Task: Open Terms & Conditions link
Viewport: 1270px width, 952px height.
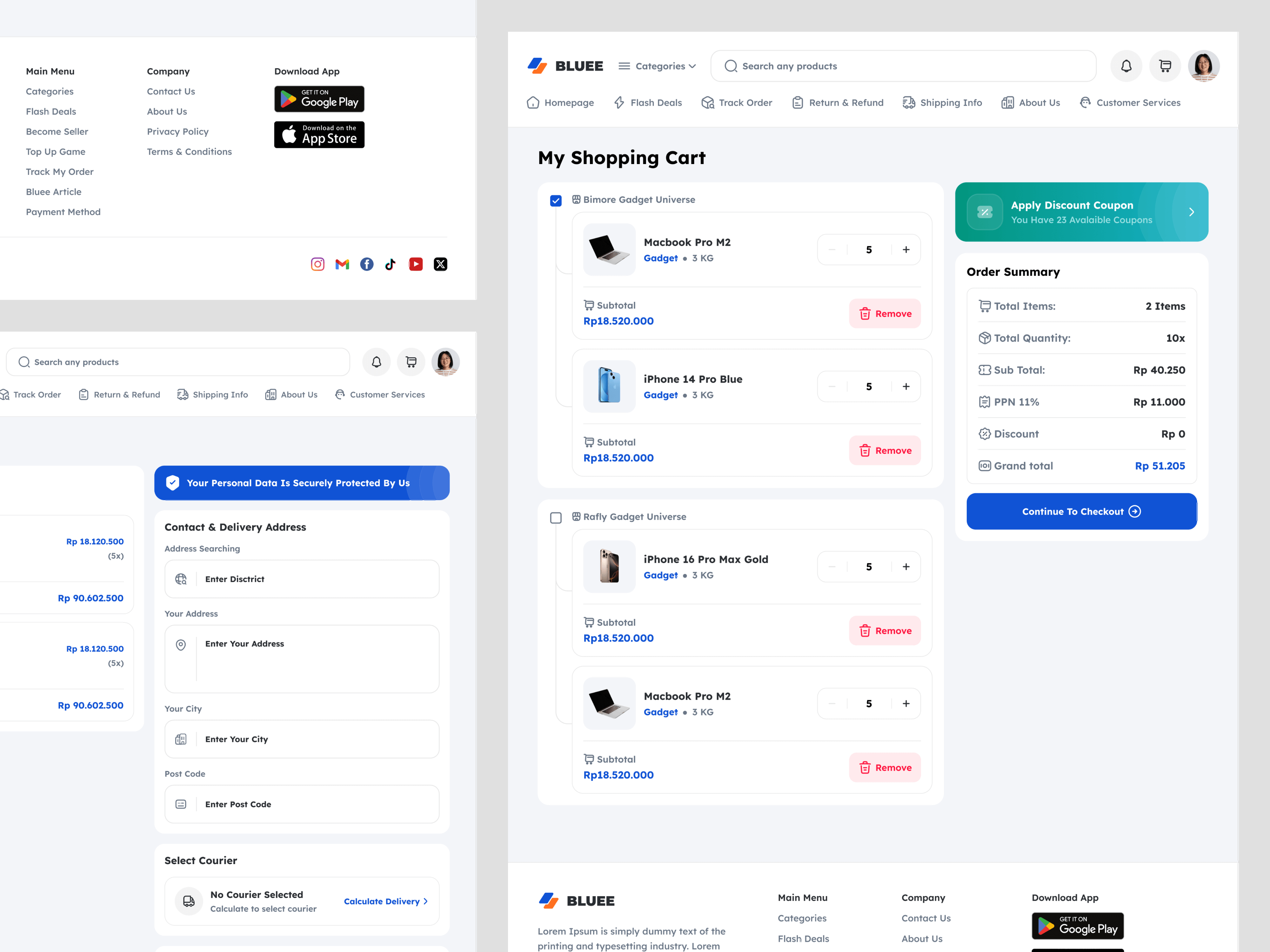Action: [190, 151]
